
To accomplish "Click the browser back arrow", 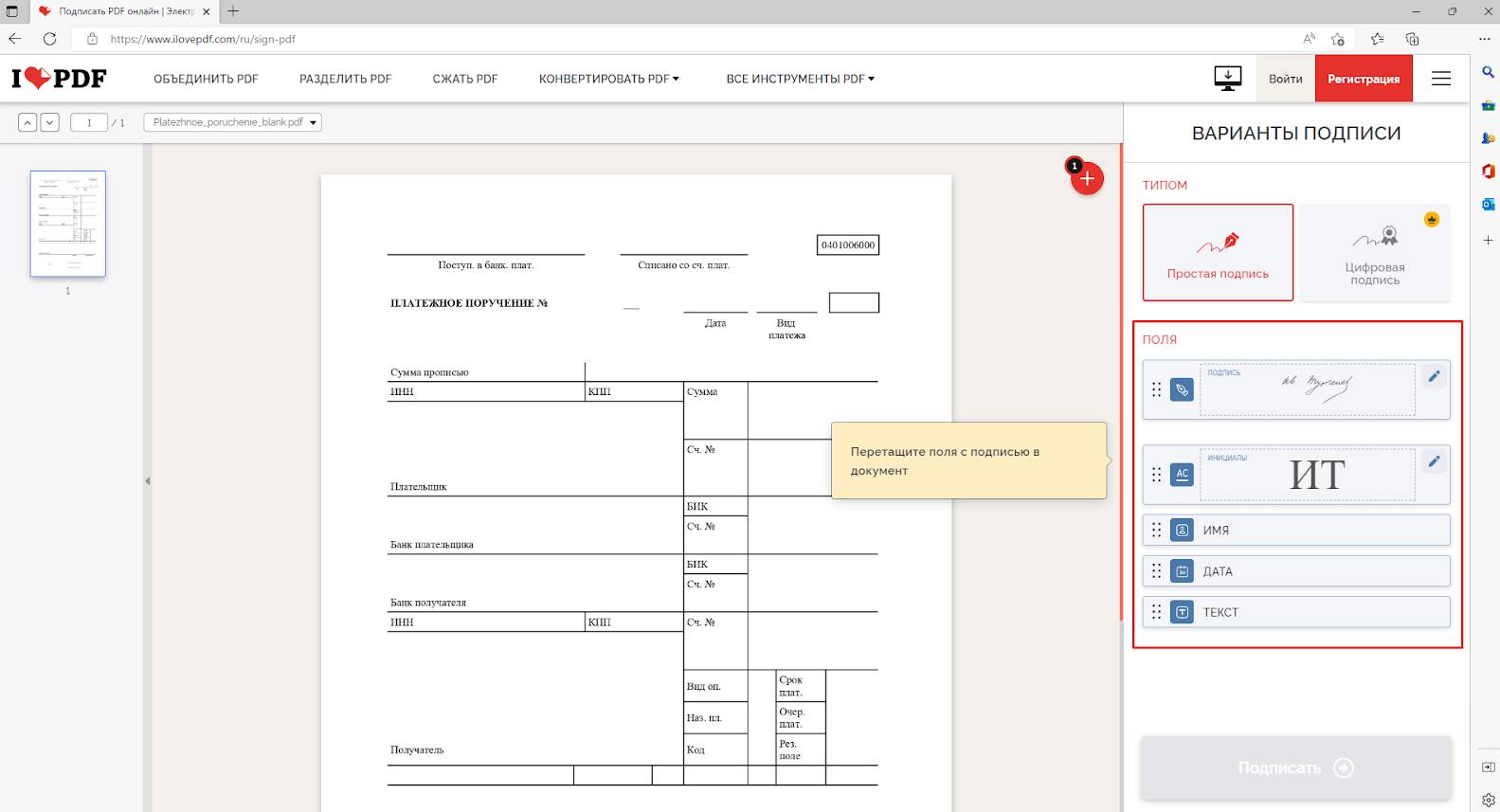I will pos(15,39).
